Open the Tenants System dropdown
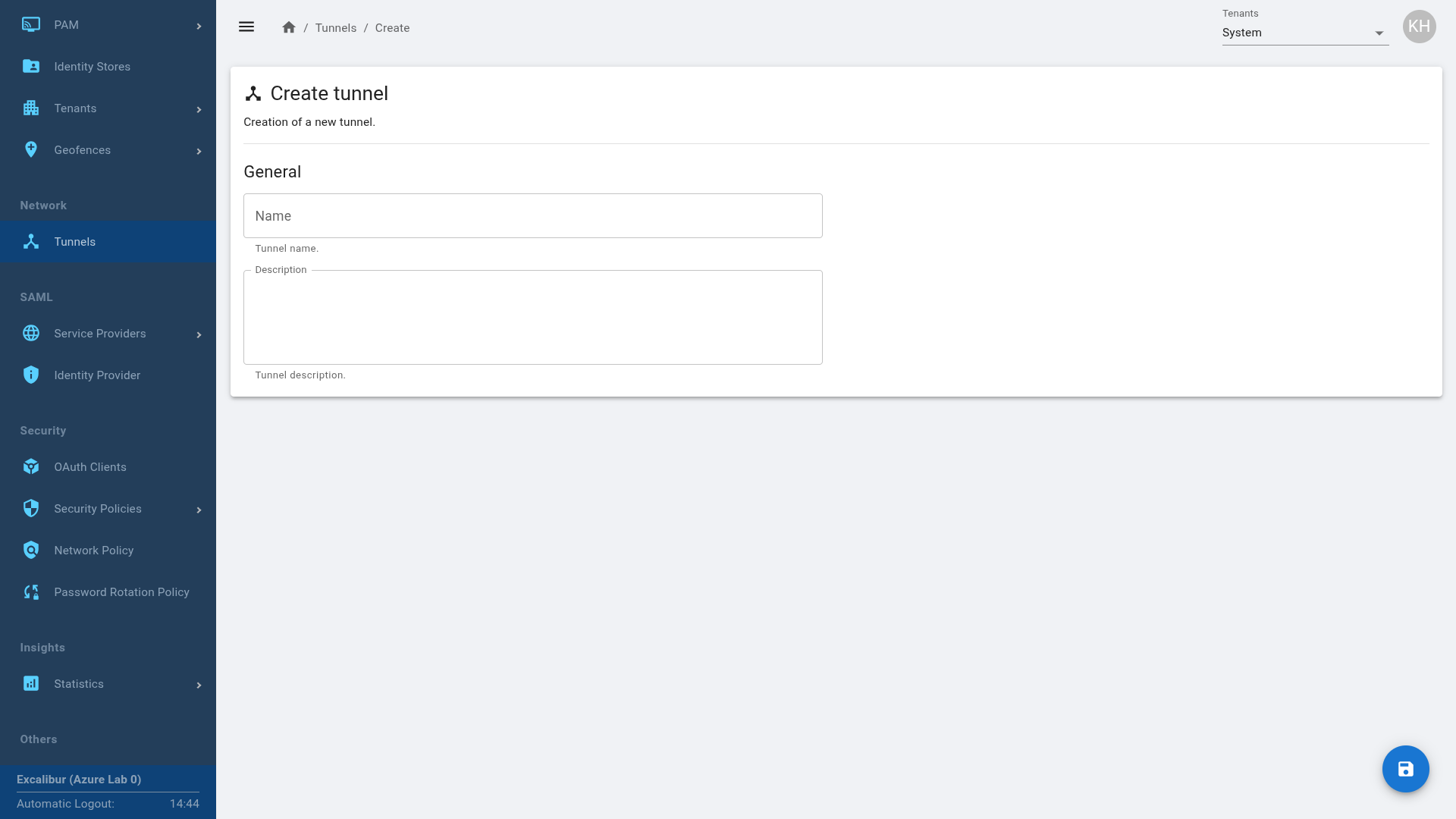Screen dimensions: 1456x819 [x=1304, y=33]
